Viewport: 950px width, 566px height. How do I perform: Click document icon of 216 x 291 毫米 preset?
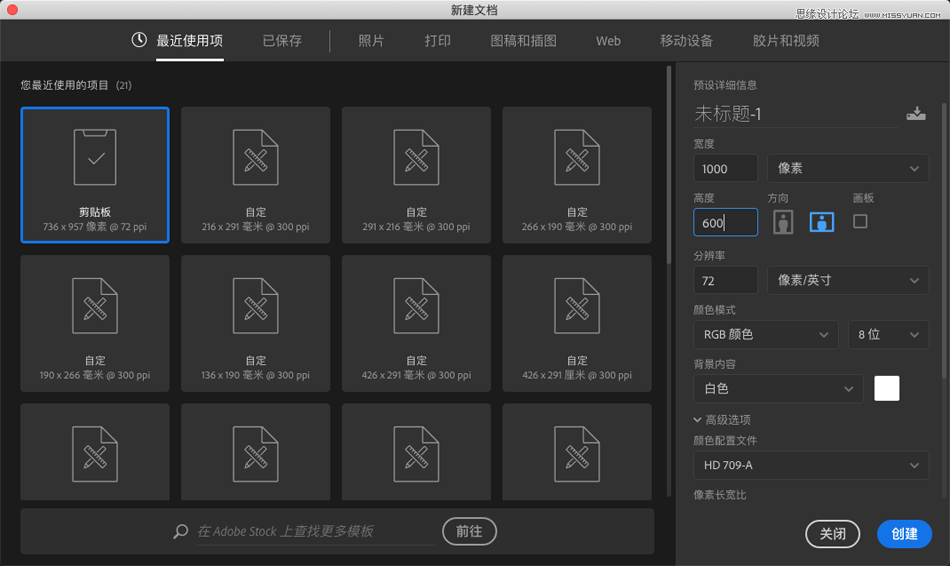pos(256,157)
